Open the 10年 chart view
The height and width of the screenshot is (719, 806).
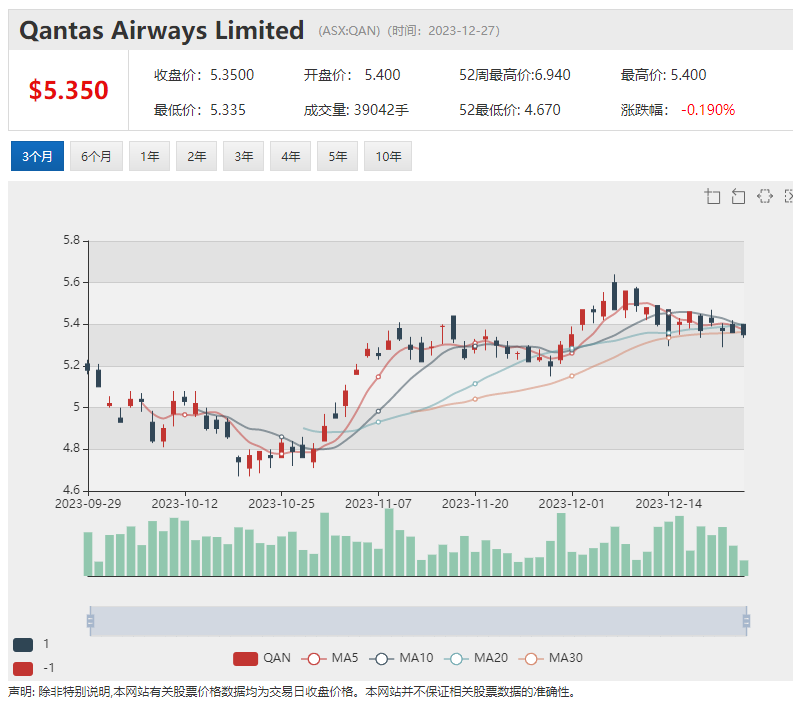pos(388,156)
